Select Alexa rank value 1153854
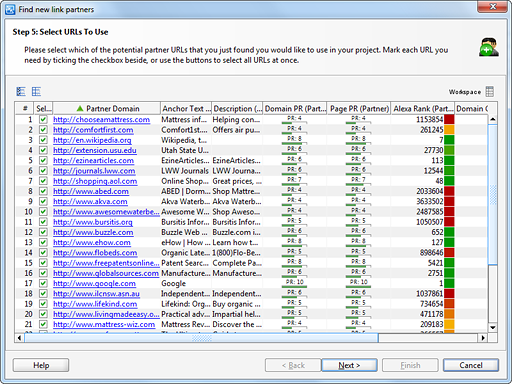This screenshot has width=512, height=384. point(429,119)
